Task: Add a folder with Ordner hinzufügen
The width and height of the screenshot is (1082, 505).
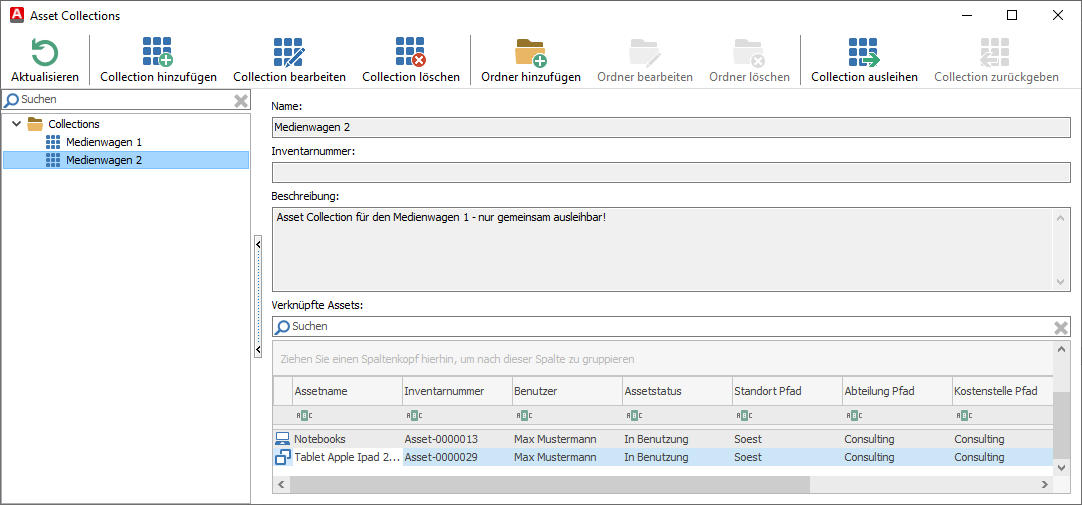Action: pos(530,53)
